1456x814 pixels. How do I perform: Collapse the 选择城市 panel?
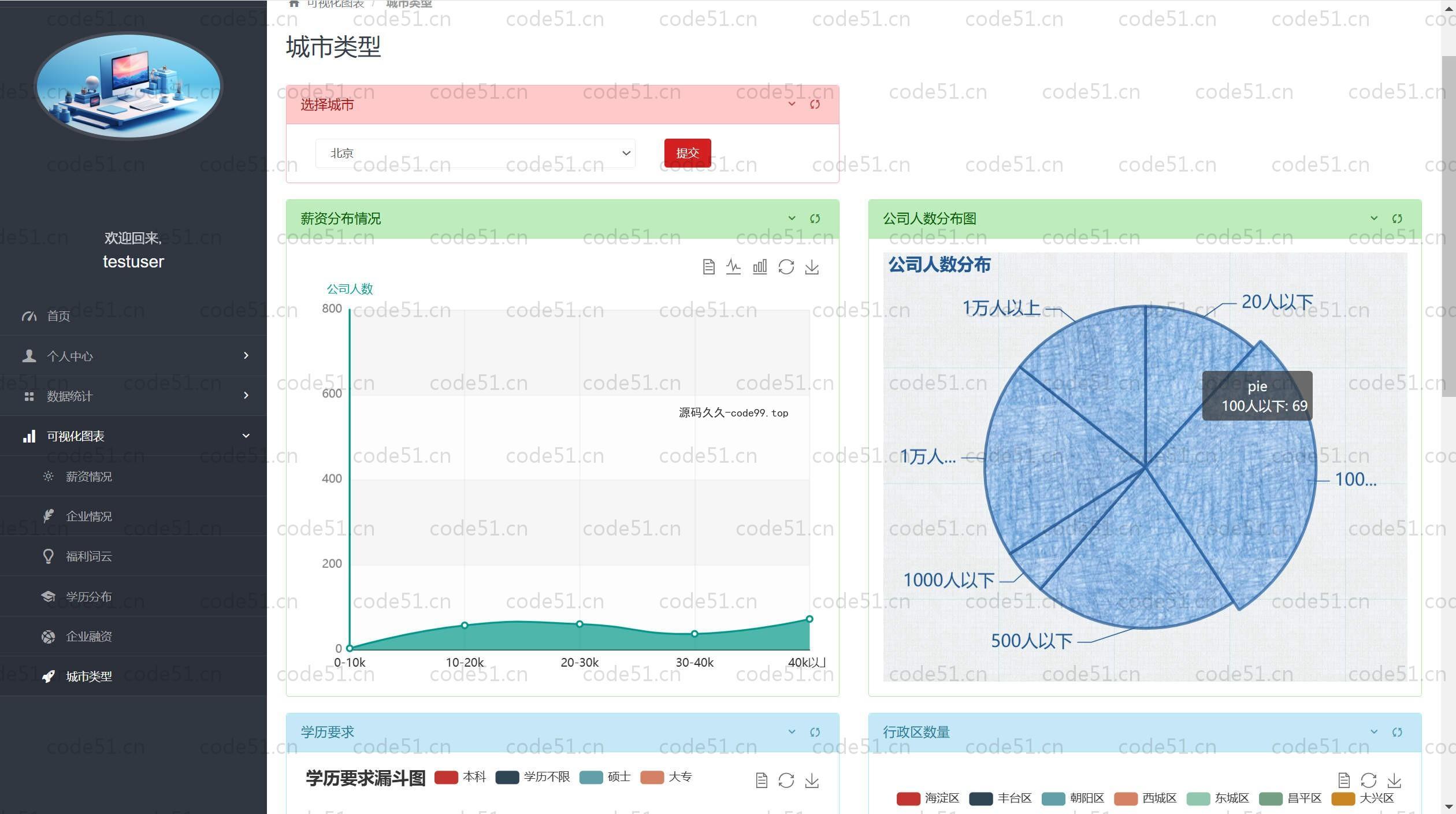(x=792, y=104)
